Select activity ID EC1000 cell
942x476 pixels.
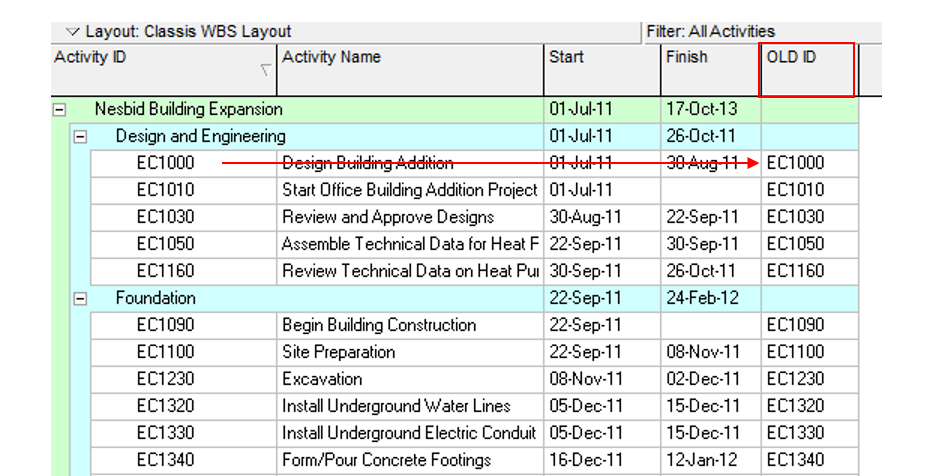[x=184, y=163]
